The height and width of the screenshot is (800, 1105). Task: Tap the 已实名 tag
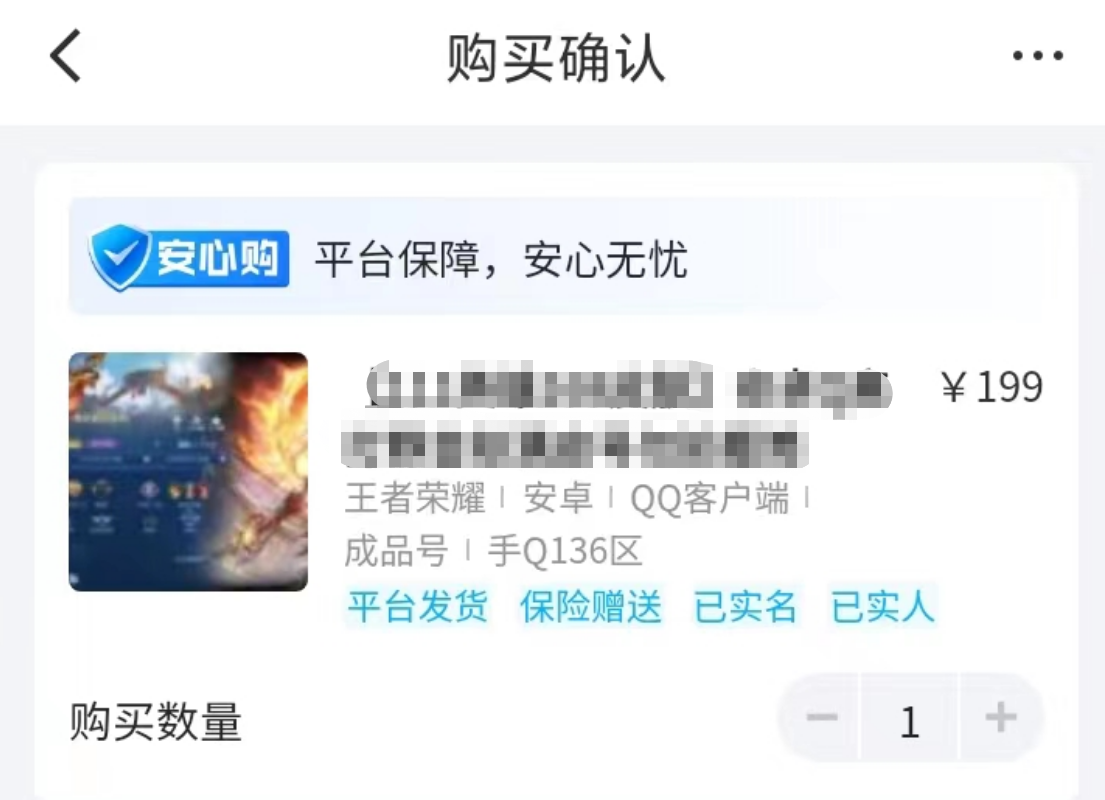(x=745, y=607)
